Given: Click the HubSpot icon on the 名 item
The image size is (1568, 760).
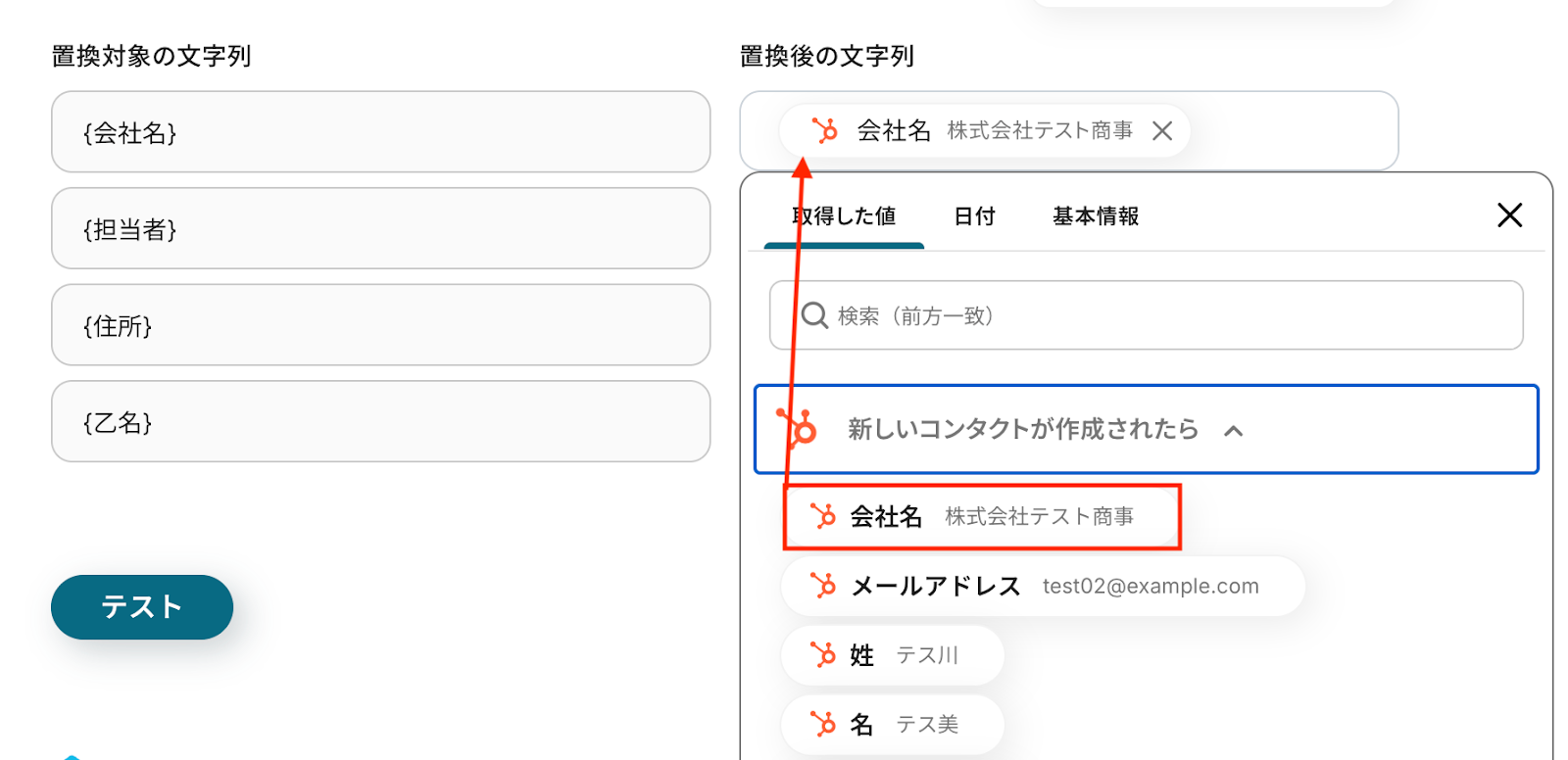Looking at the screenshot, I should coord(823,724).
